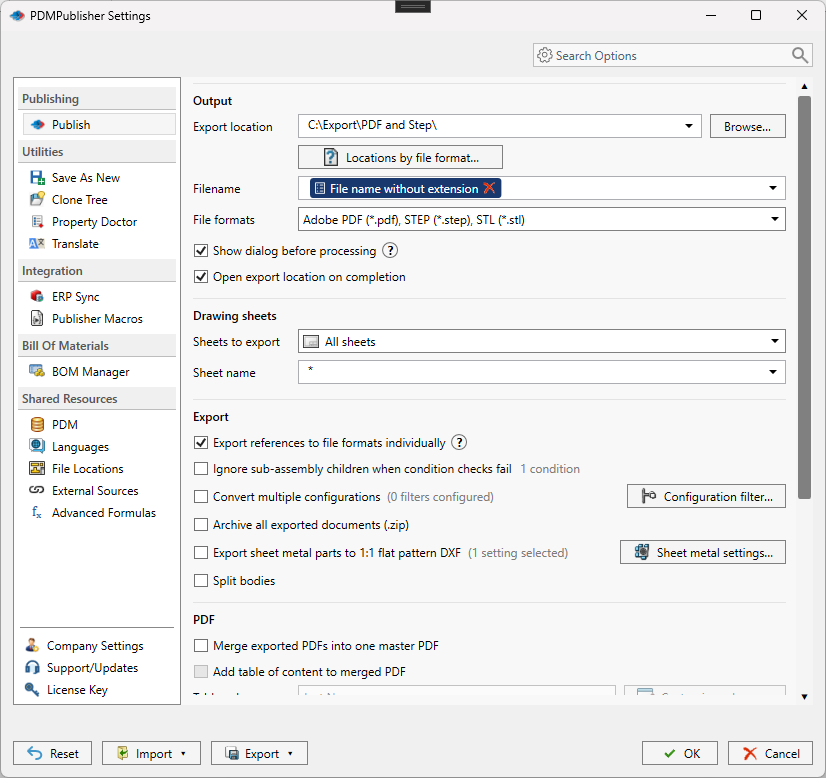
Task: Expand the Filename dropdown arrow
Action: tap(773, 188)
